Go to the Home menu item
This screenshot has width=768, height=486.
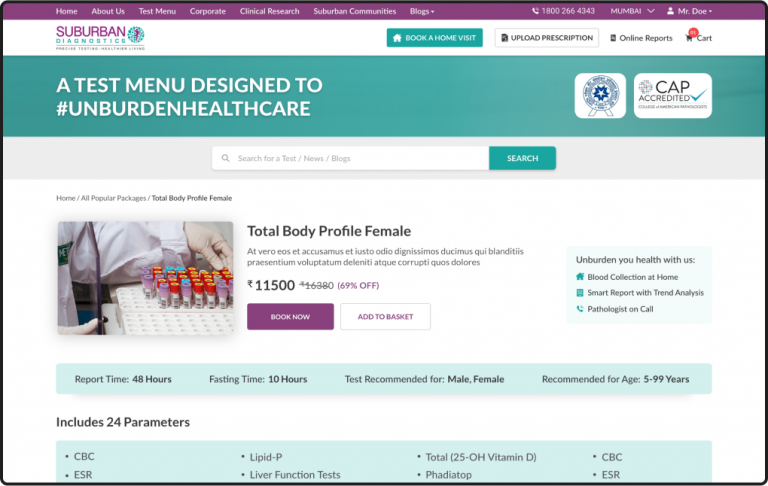67,11
